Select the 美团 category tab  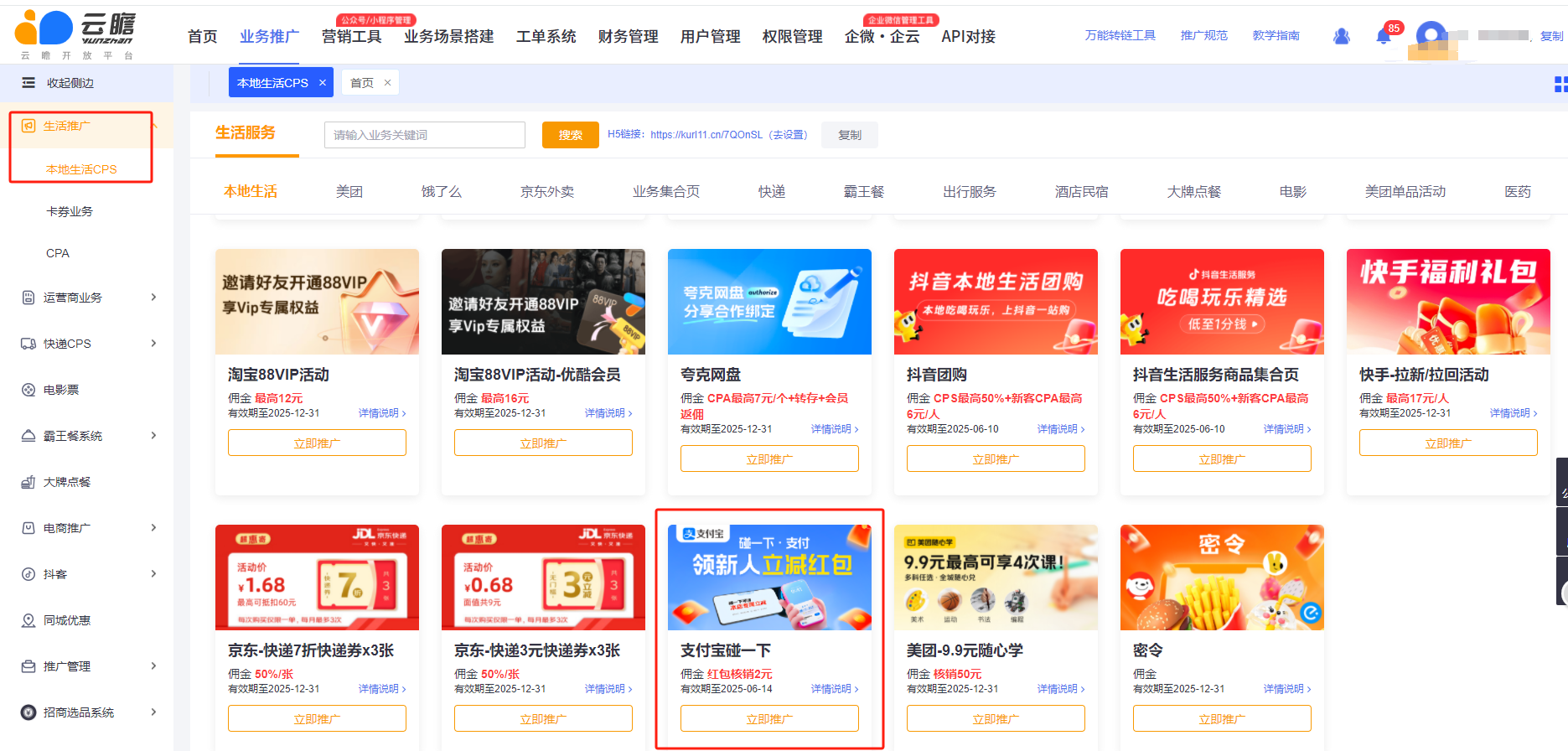click(x=349, y=192)
